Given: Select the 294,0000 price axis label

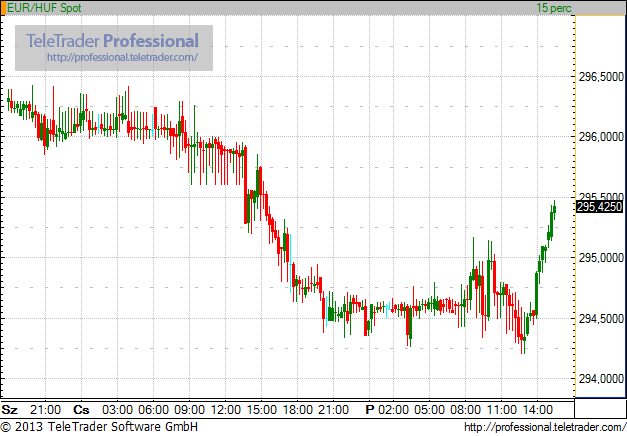Looking at the screenshot, I should click(601, 378).
